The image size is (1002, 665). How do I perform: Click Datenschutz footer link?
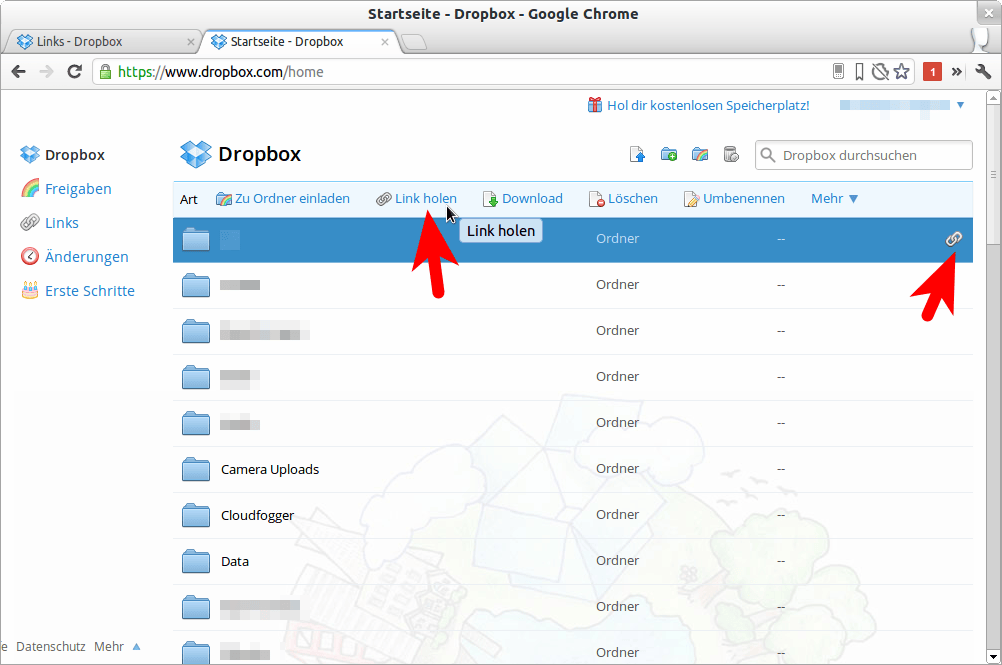[x=50, y=646]
